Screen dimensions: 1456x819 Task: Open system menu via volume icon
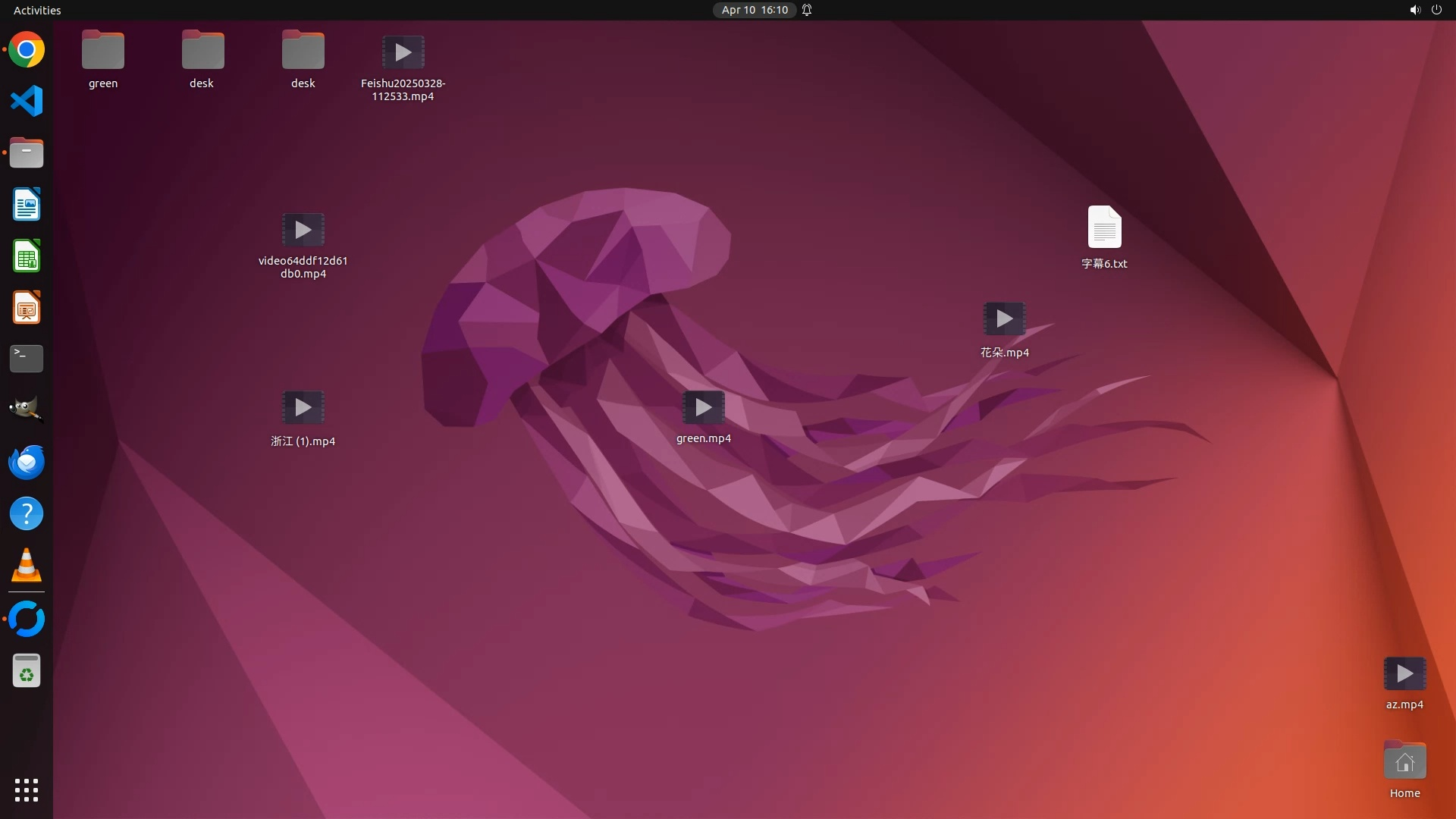tap(1414, 10)
